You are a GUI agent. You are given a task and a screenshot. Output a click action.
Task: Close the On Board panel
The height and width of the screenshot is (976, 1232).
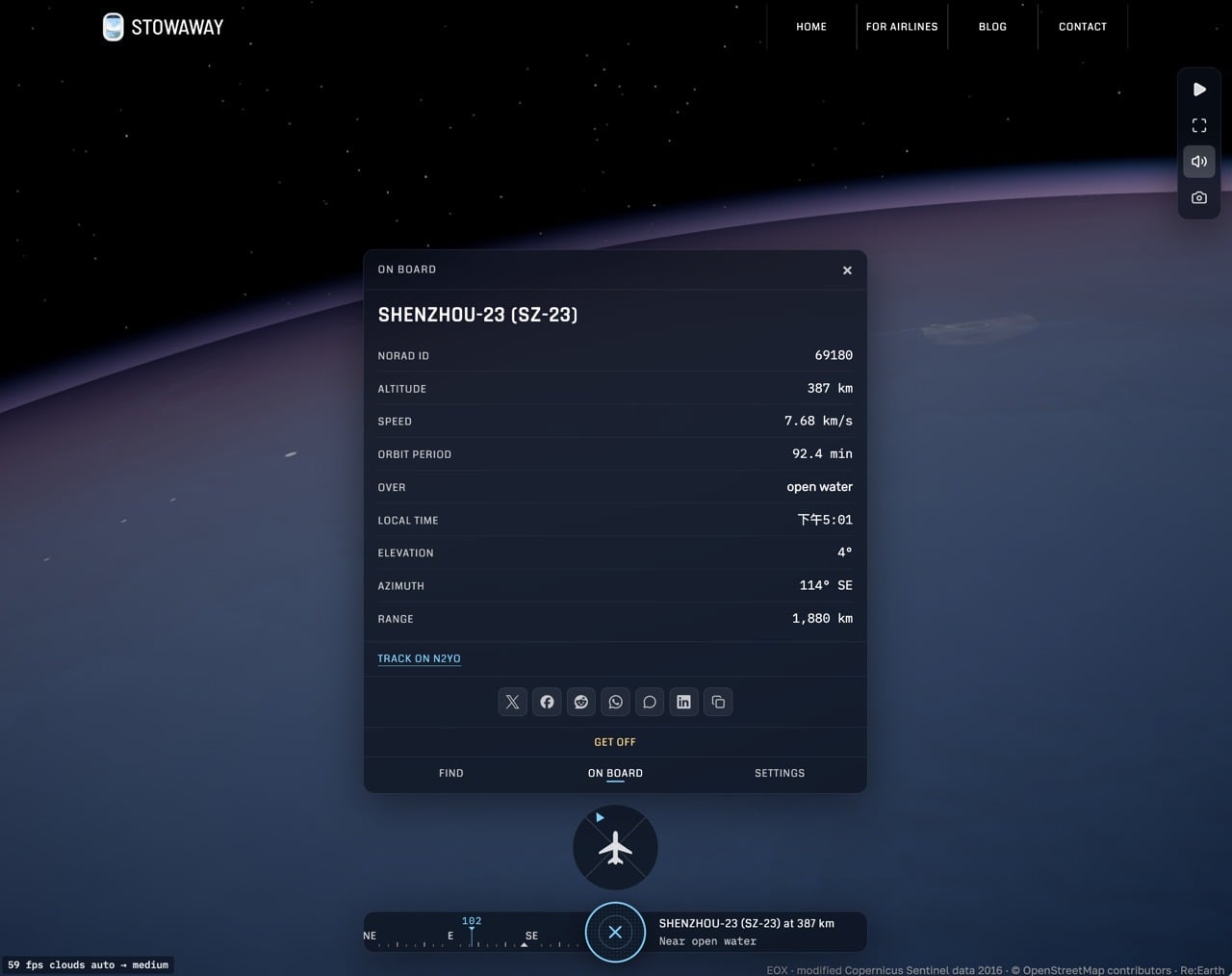pyautogui.click(x=847, y=270)
